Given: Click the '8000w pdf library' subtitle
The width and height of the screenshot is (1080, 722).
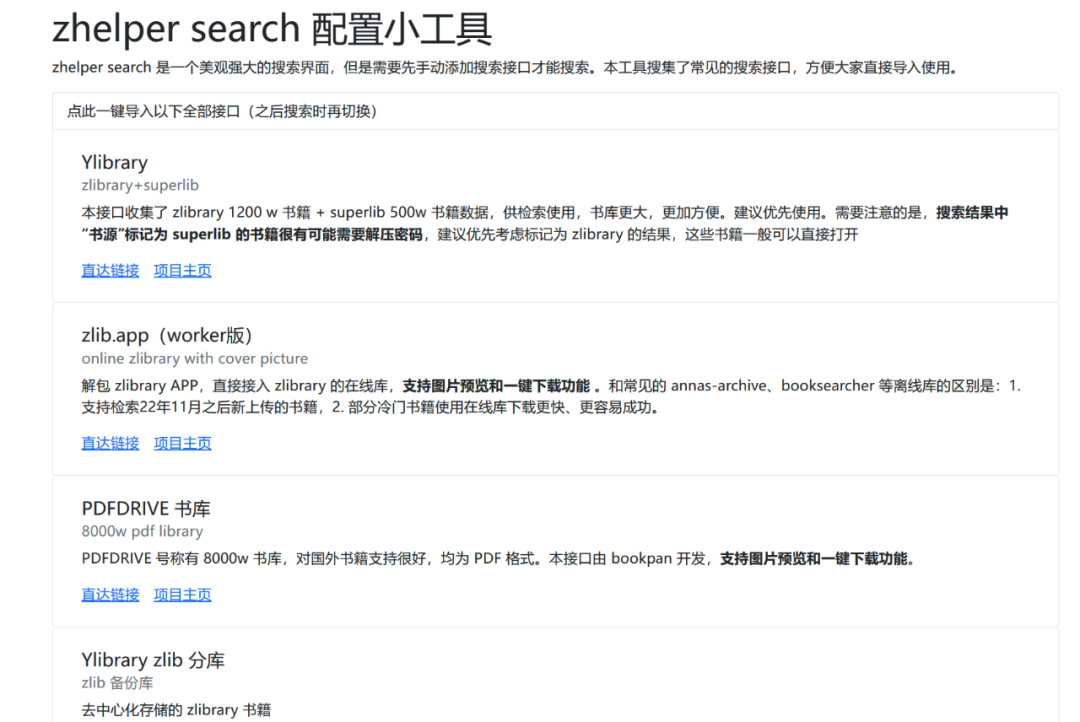Looking at the screenshot, I should coord(142,531).
